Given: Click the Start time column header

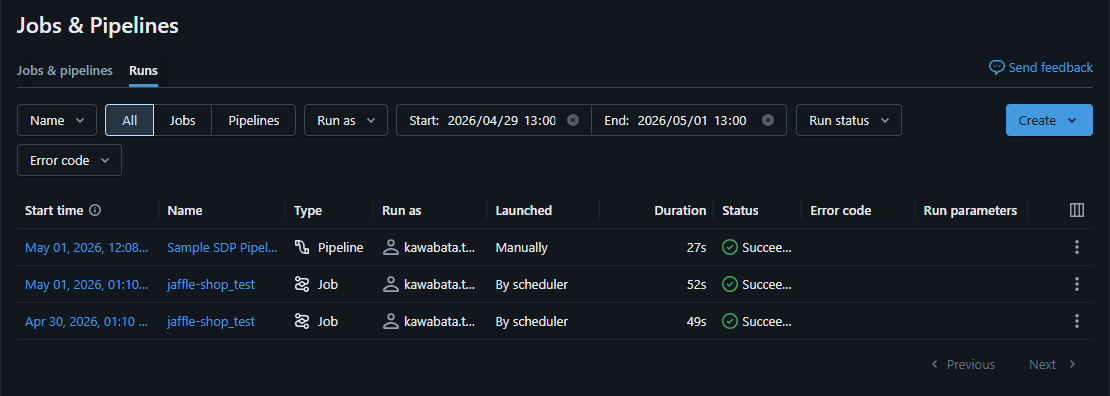Looking at the screenshot, I should pyautogui.click(x=54, y=210).
